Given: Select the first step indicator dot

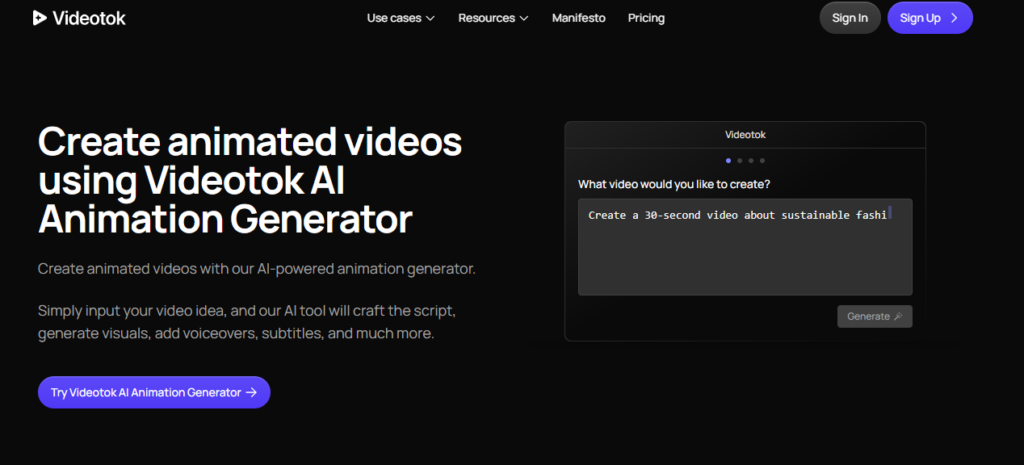Looking at the screenshot, I should coord(728,161).
